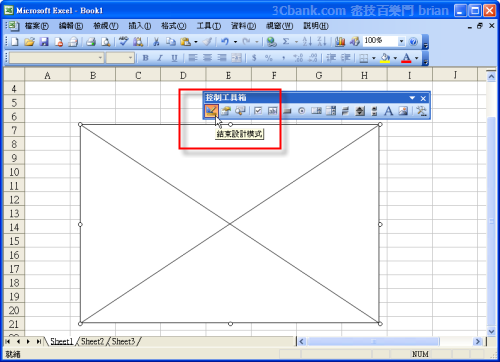This screenshot has height=362, width=500.
Task: Click the View Code toolbox icon
Action: pos(240,111)
